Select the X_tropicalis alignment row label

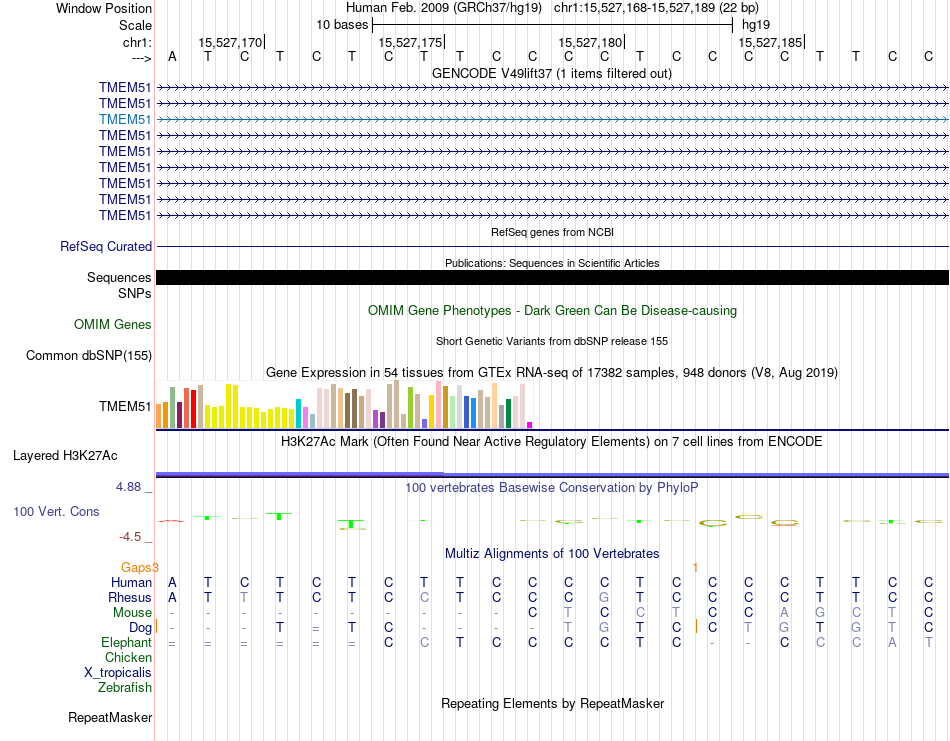[118, 673]
